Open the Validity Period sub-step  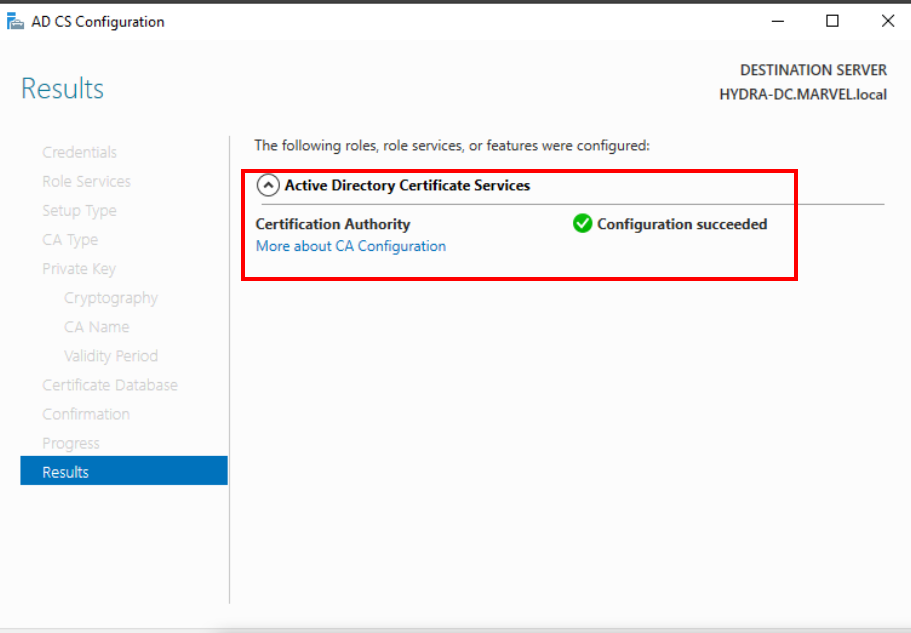click(111, 356)
